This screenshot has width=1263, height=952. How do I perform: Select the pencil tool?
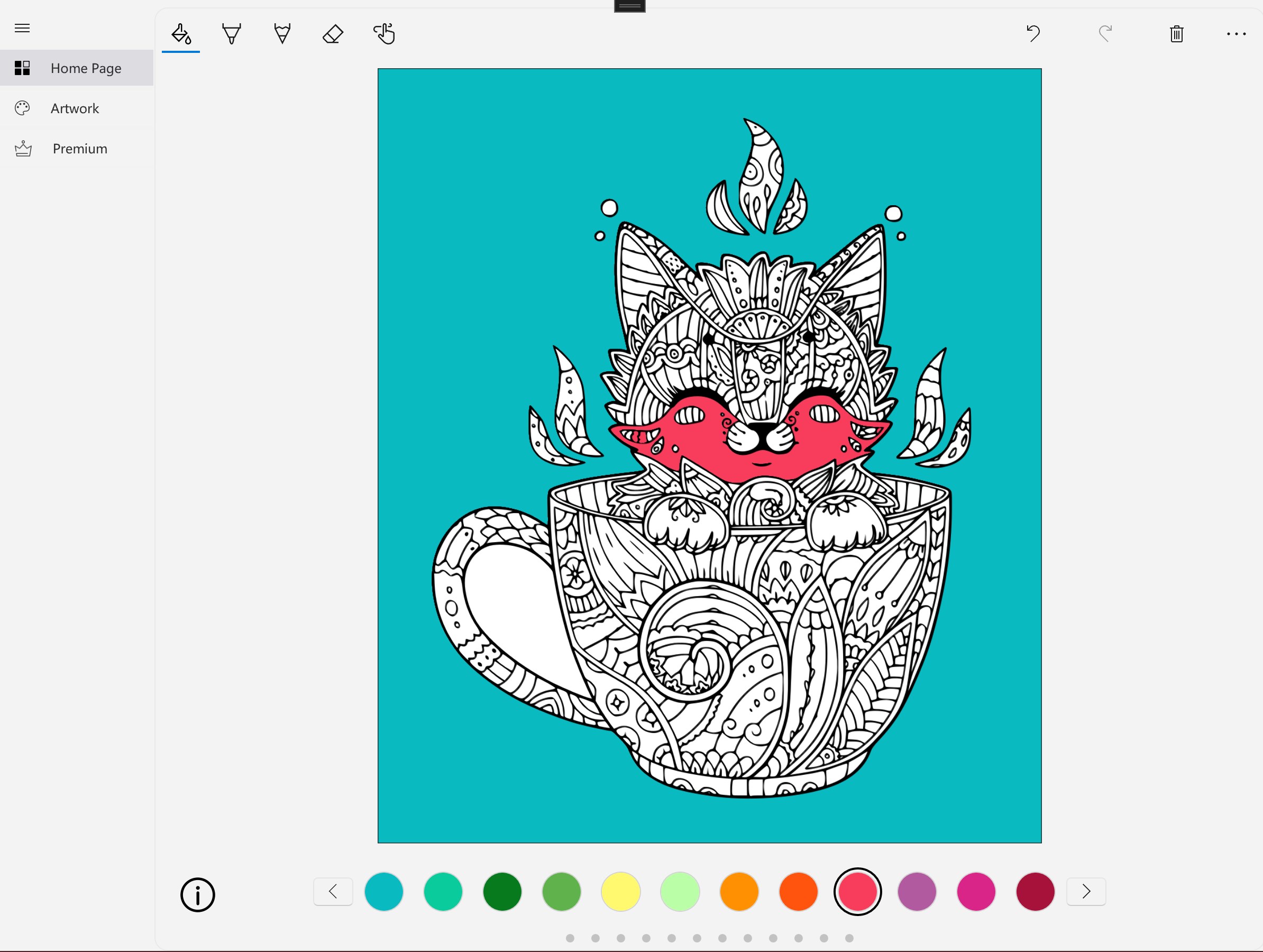click(x=282, y=34)
